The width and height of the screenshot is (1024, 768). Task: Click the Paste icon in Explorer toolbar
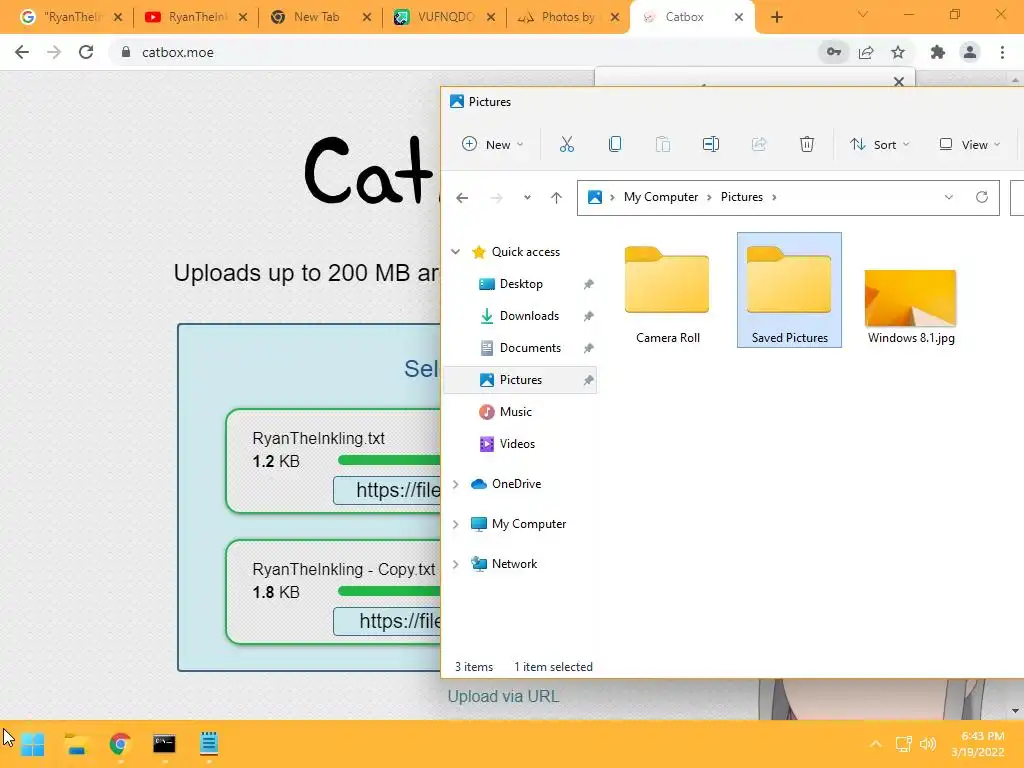[x=662, y=144]
